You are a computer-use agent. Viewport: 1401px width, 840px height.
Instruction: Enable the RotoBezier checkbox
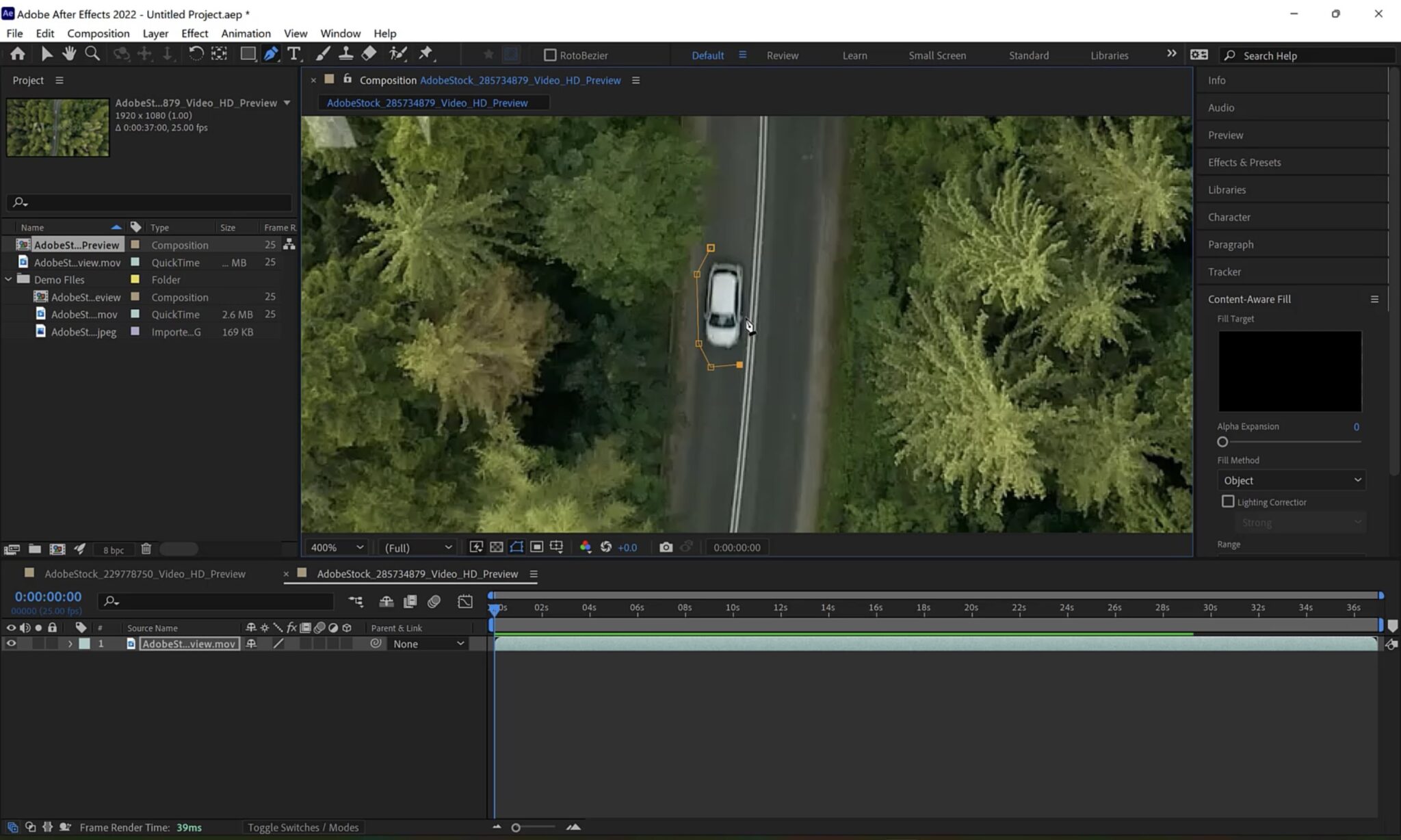point(551,55)
